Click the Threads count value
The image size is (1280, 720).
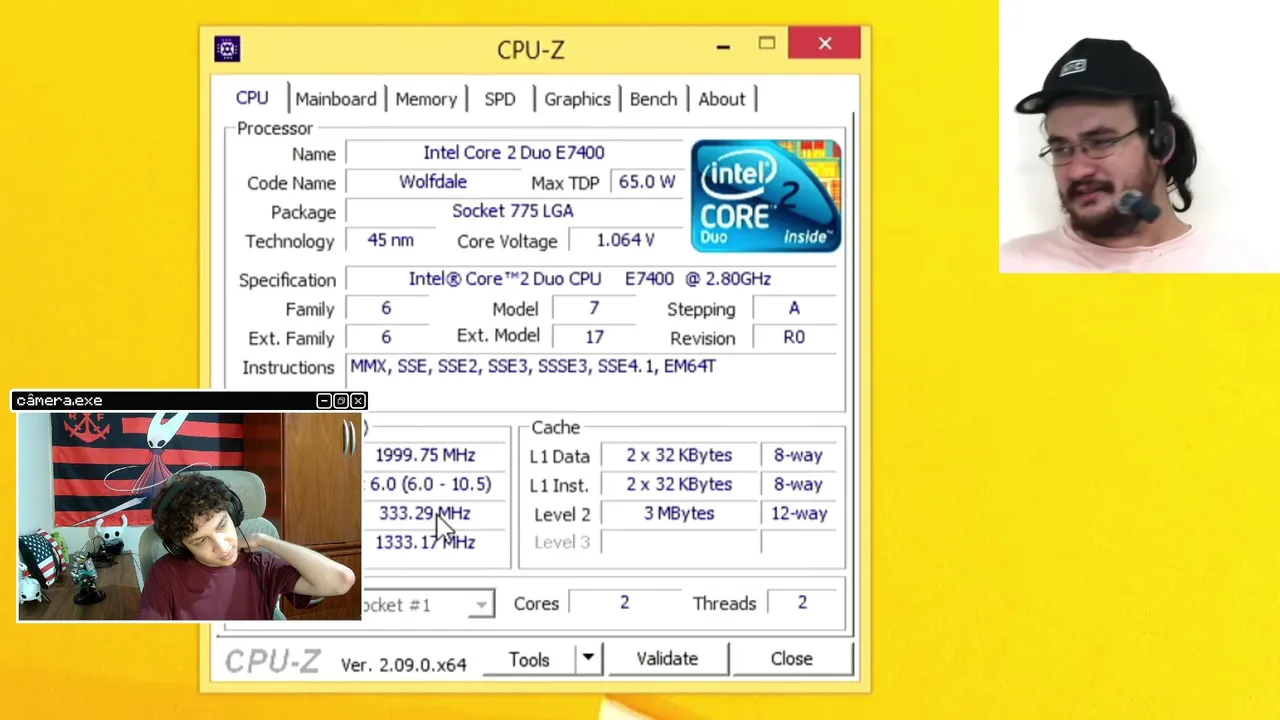coord(802,603)
